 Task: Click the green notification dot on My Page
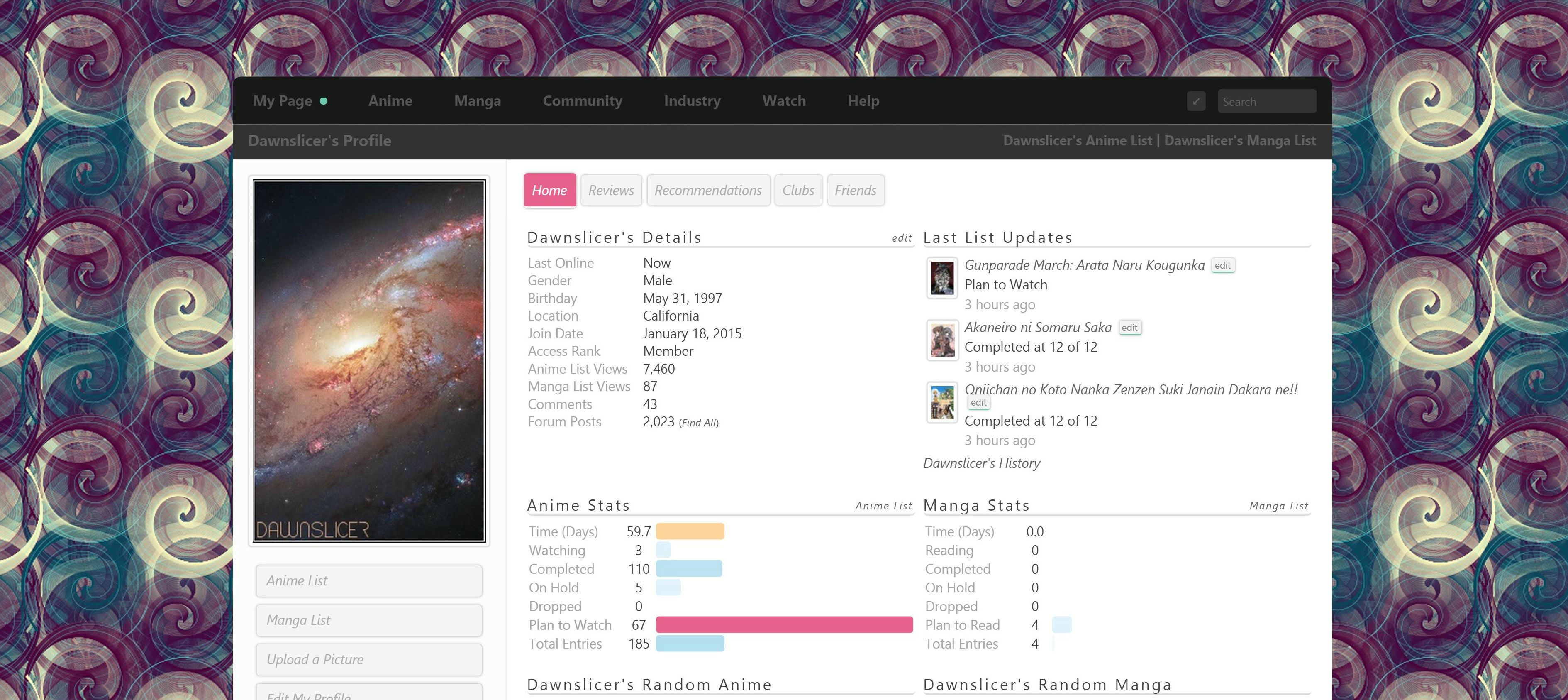click(323, 101)
